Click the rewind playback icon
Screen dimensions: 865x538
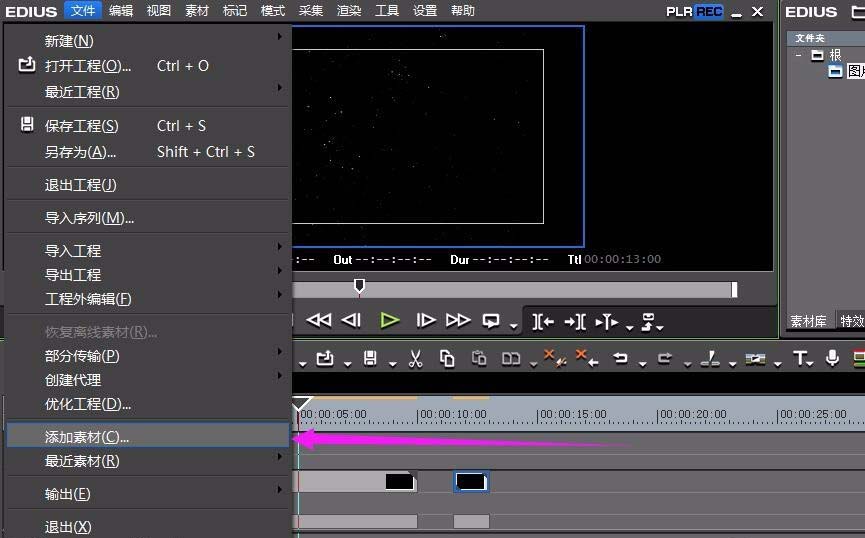318,320
